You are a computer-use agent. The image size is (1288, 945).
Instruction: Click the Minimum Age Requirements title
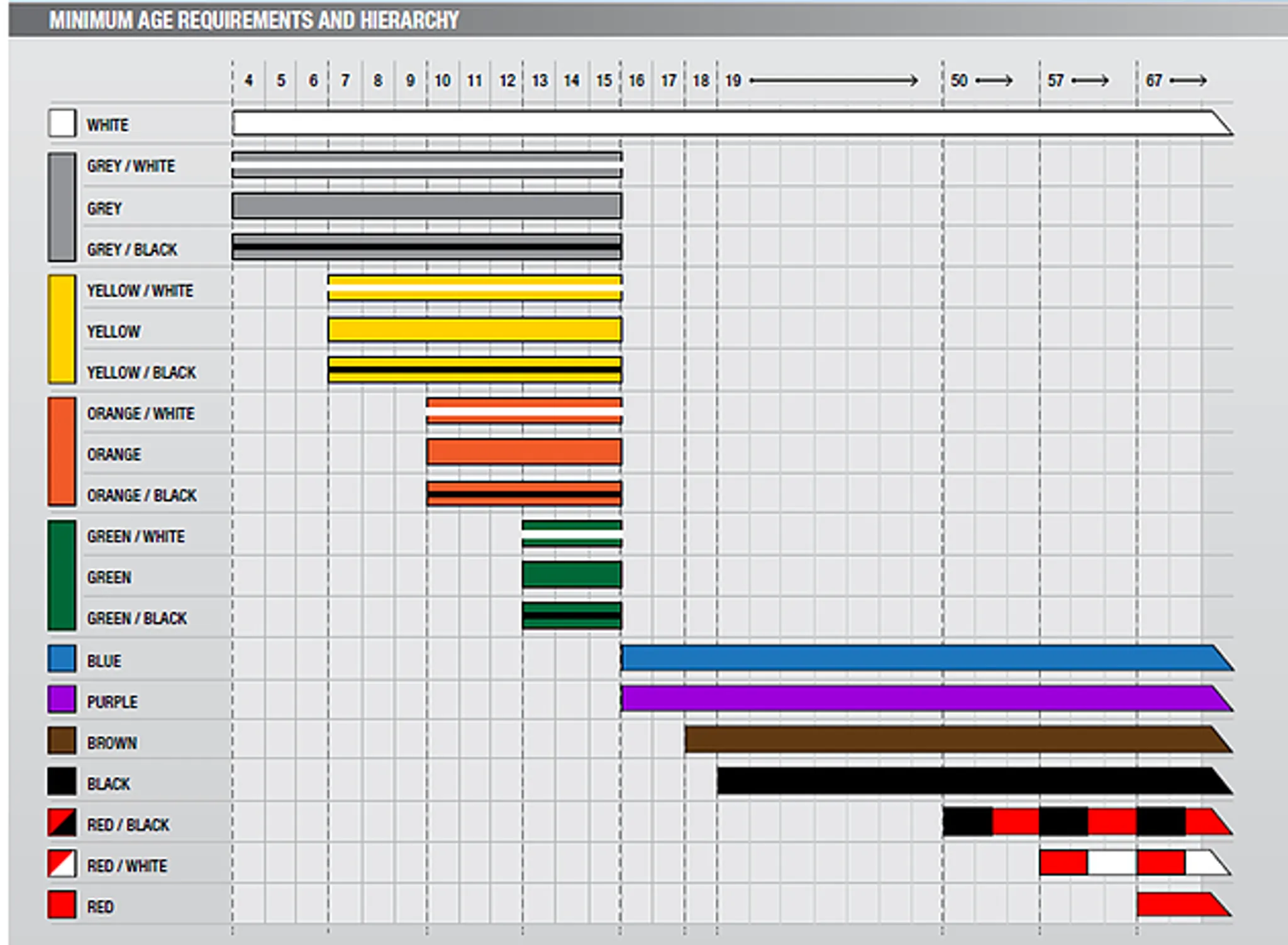(254, 20)
